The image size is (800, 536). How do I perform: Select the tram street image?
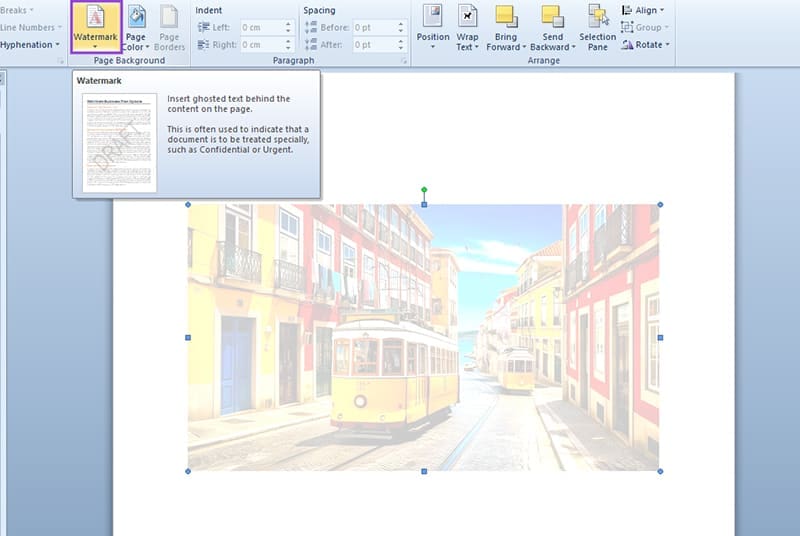[x=423, y=337]
